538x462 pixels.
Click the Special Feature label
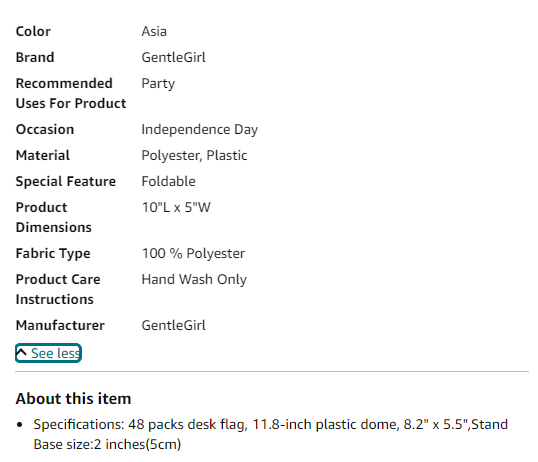66,182
